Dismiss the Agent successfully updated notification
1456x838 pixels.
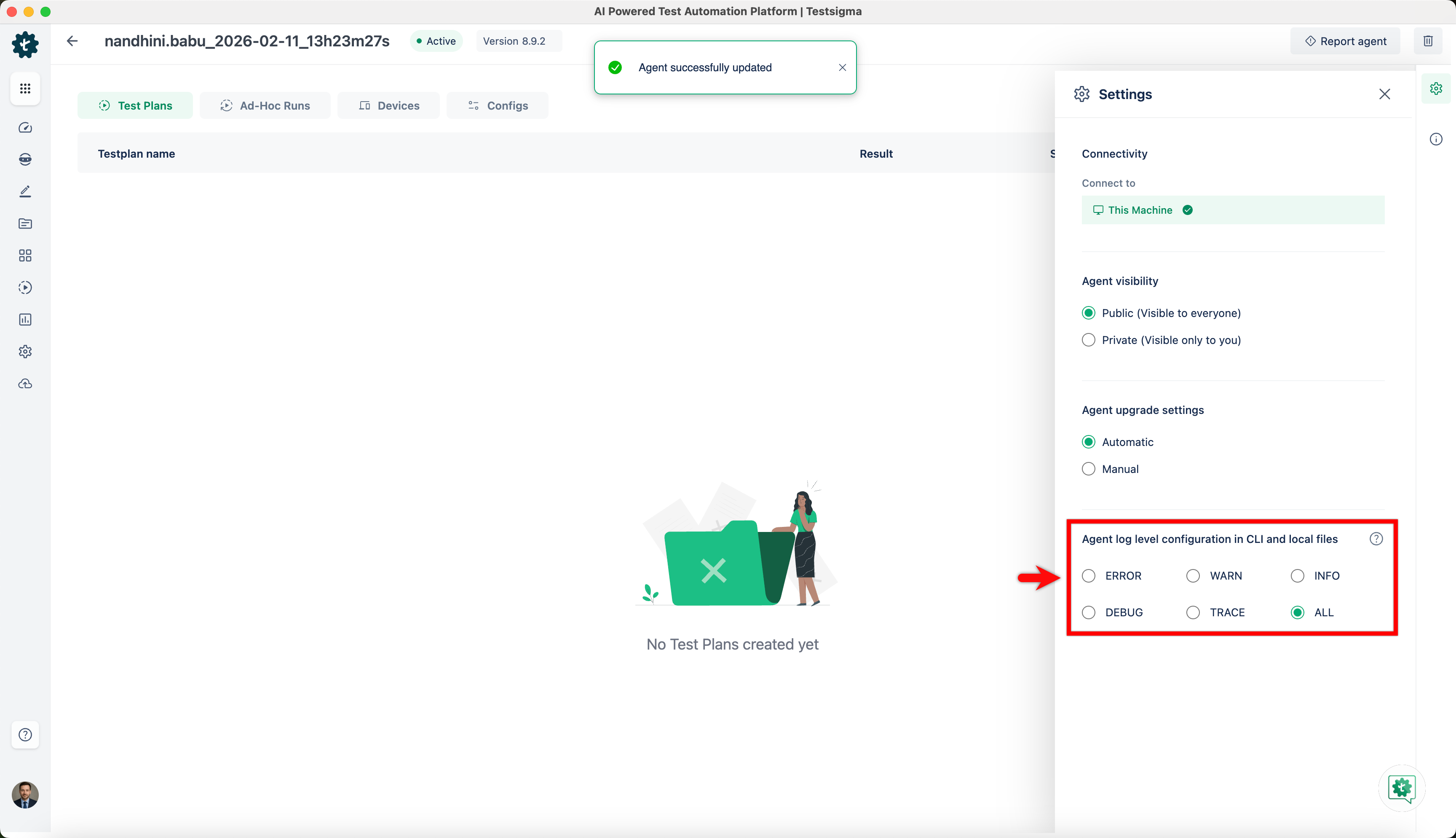[843, 68]
